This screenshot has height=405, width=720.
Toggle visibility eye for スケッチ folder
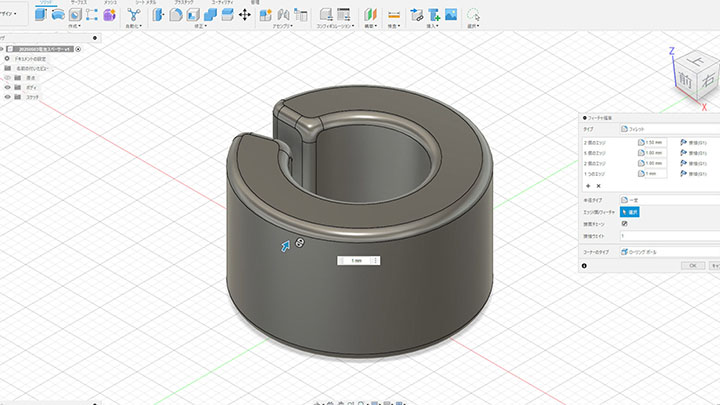[x=7, y=97]
